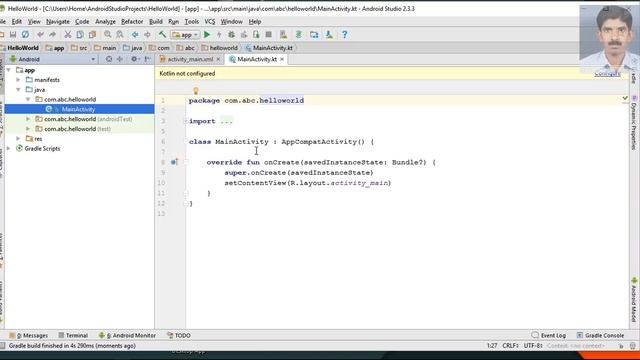Click the Stop square icon

click(269, 35)
